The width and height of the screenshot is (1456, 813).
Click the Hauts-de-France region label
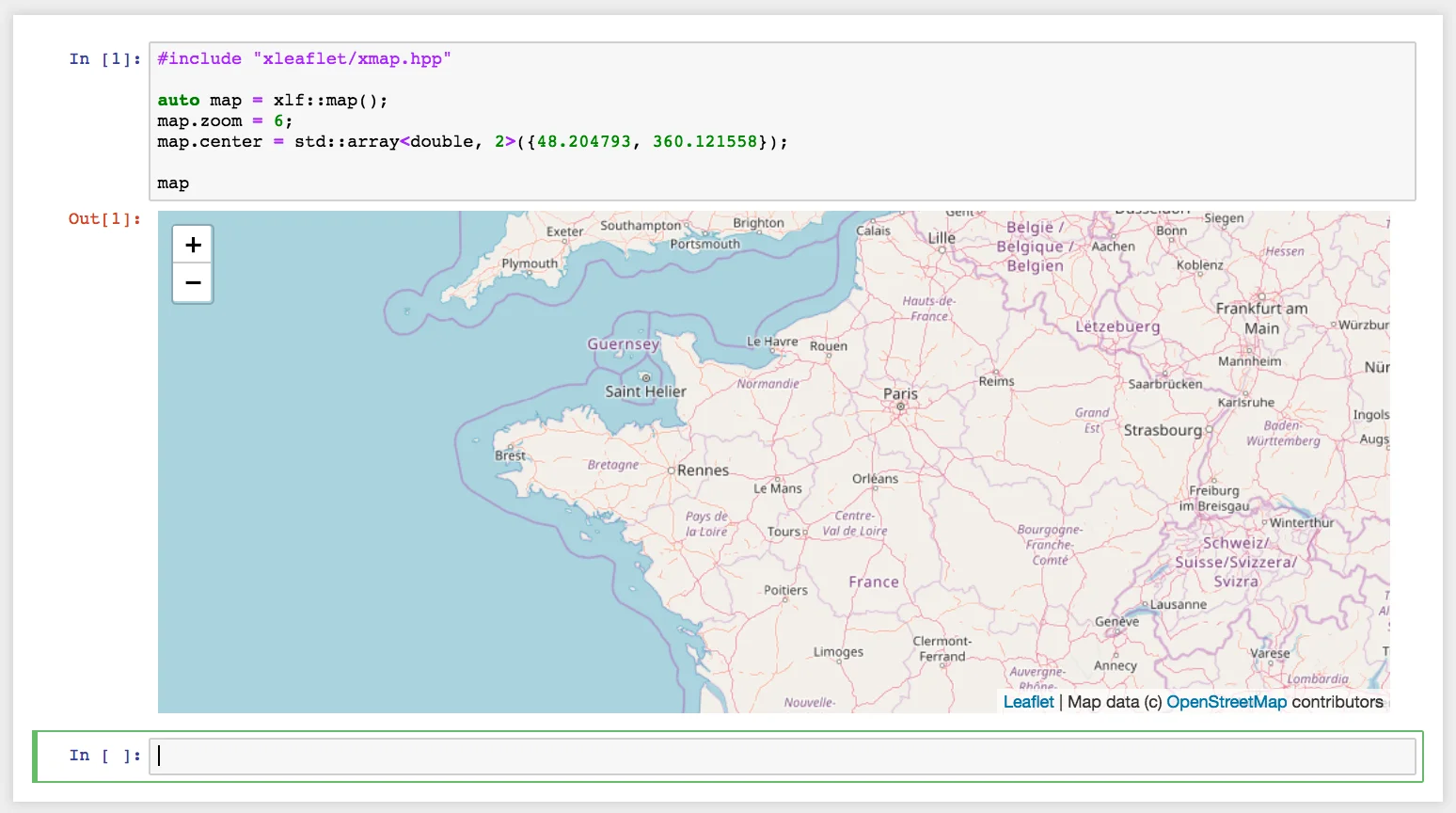(x=928, y=309)
